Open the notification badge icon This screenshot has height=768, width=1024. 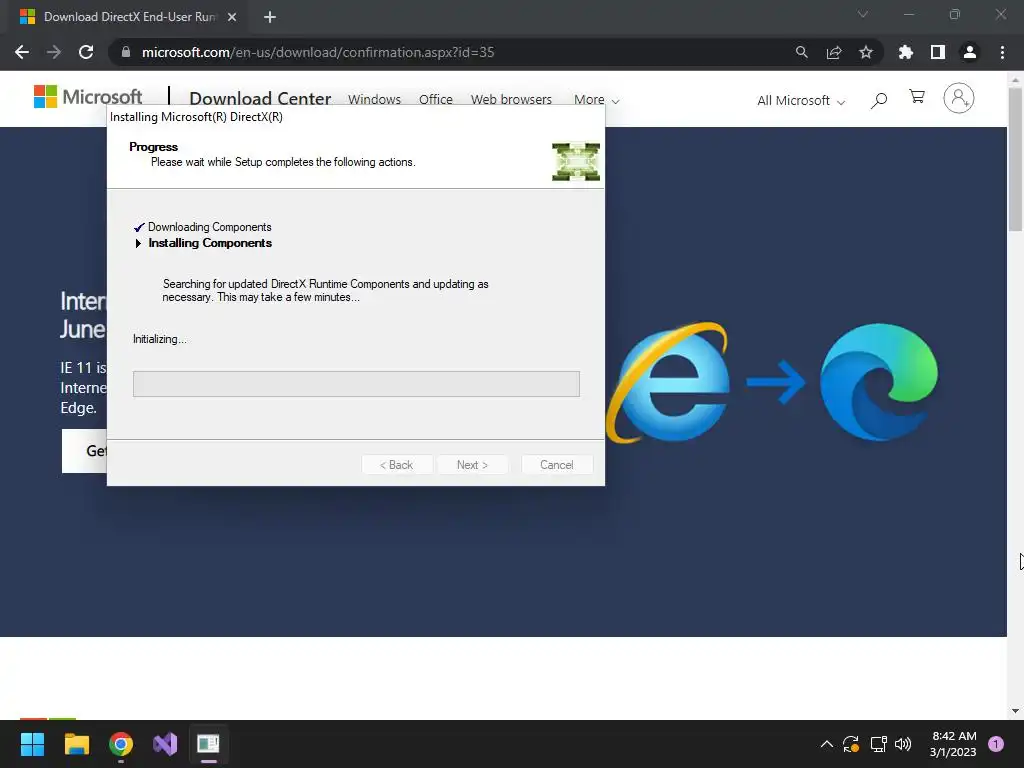996,744
